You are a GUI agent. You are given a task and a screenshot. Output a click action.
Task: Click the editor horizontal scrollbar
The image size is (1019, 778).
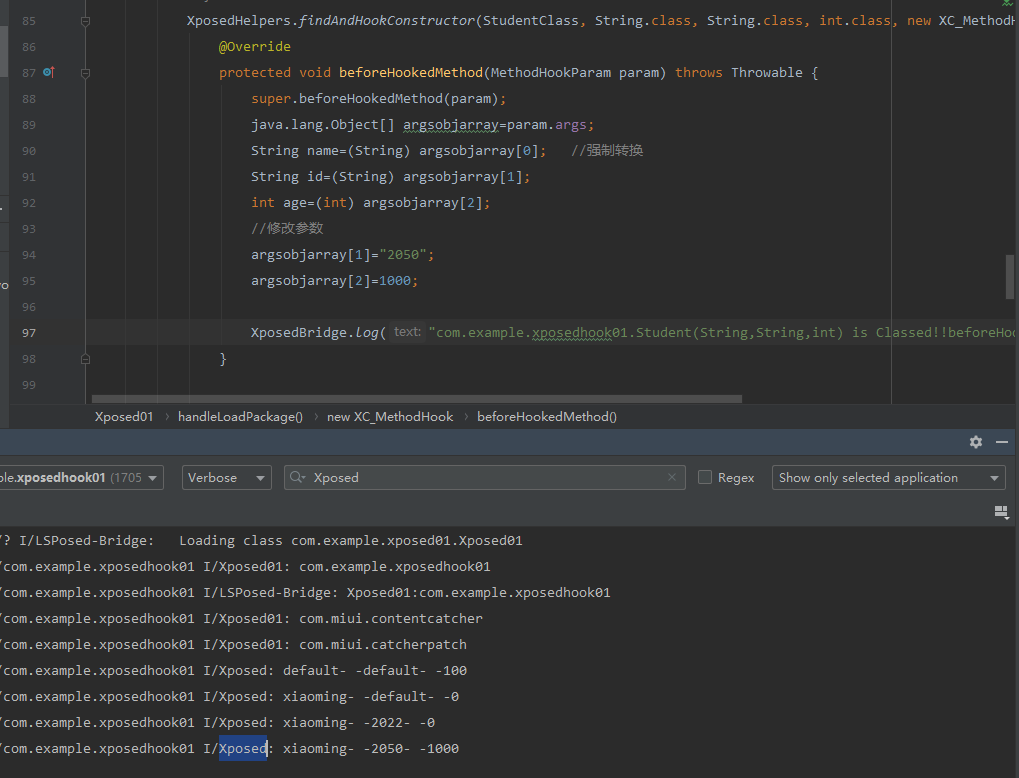[417, 398]
